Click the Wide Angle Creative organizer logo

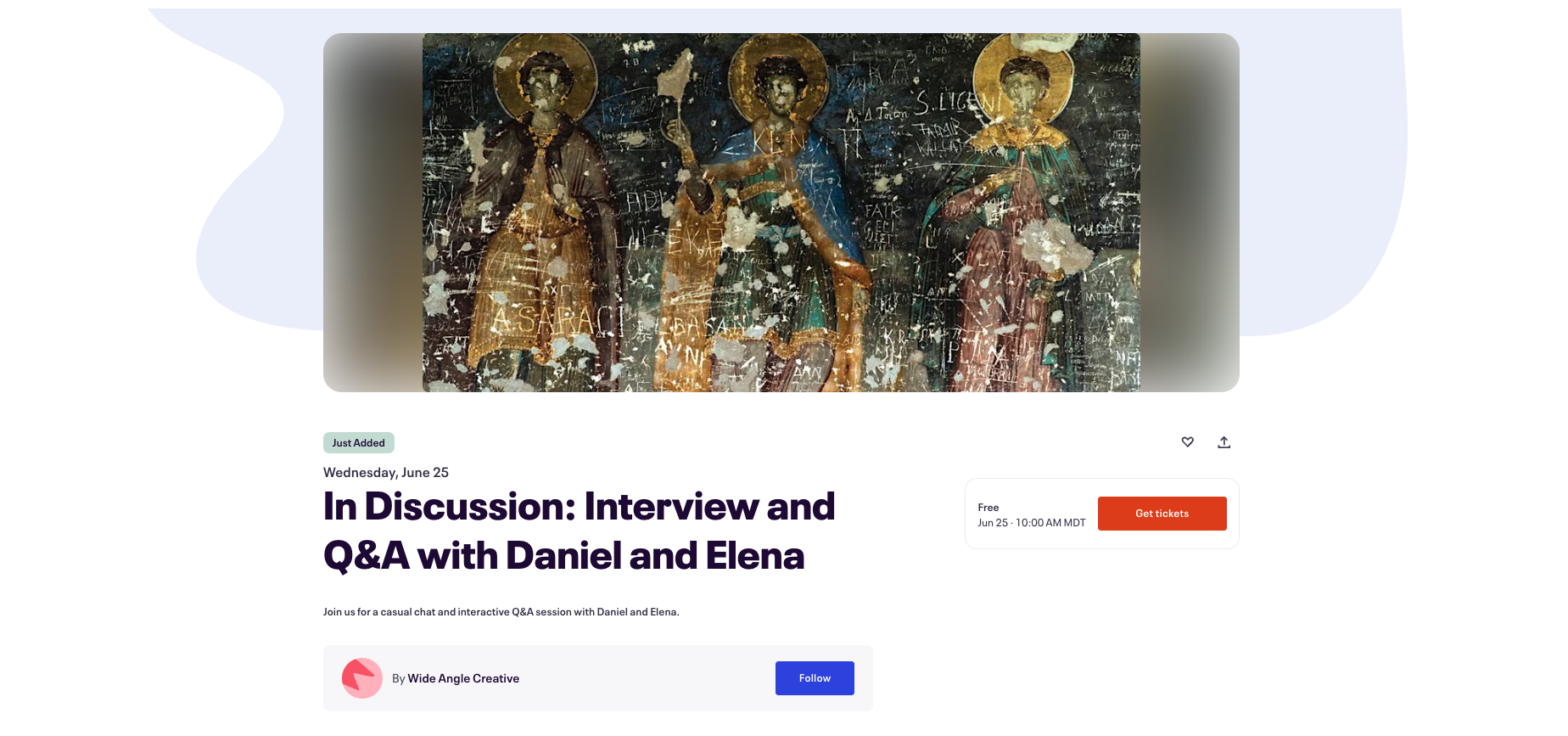362,678
